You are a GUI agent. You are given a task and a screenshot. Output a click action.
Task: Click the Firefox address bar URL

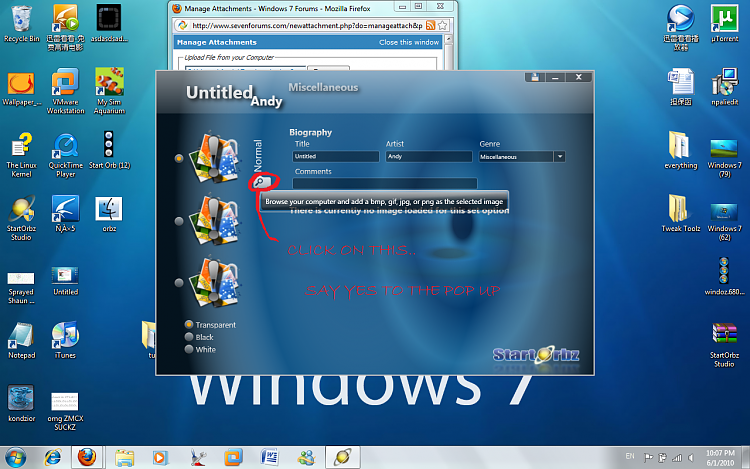click(307, 25)
